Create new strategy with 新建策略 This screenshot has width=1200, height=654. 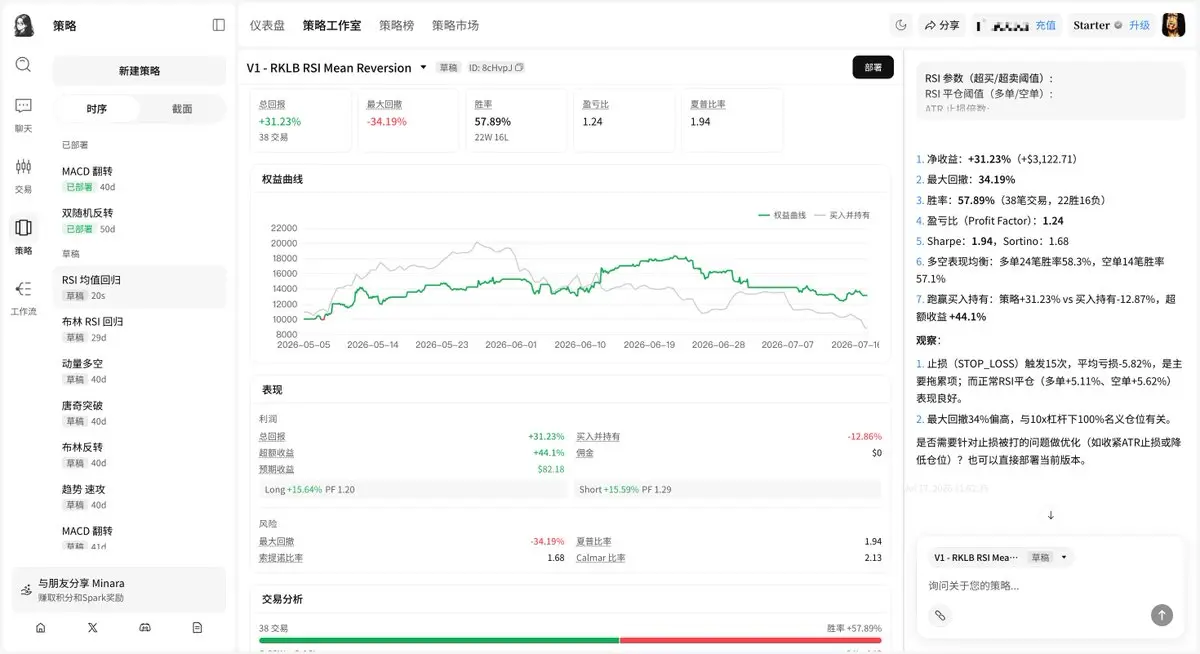(x=139, y=71)
